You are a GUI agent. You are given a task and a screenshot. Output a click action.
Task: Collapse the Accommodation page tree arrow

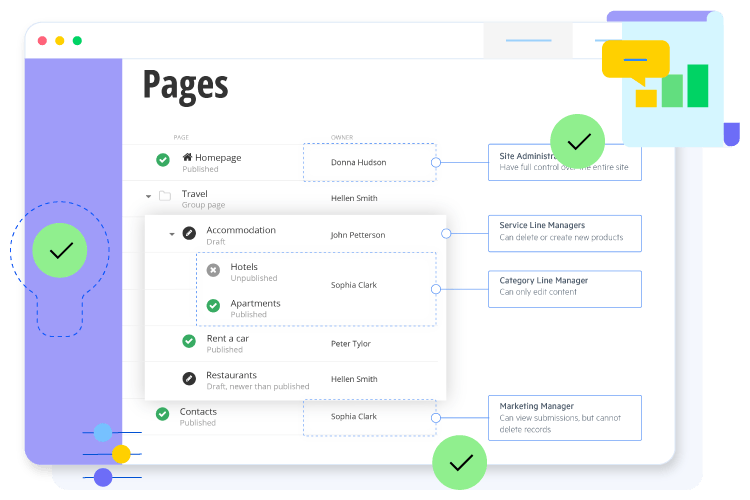pyautogui.click(x=172, y=234)
